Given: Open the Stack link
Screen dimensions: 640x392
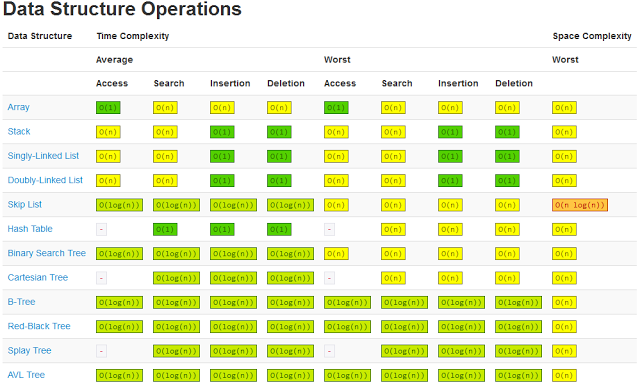Looking at the screenshot, I should [x=19, y=131].
